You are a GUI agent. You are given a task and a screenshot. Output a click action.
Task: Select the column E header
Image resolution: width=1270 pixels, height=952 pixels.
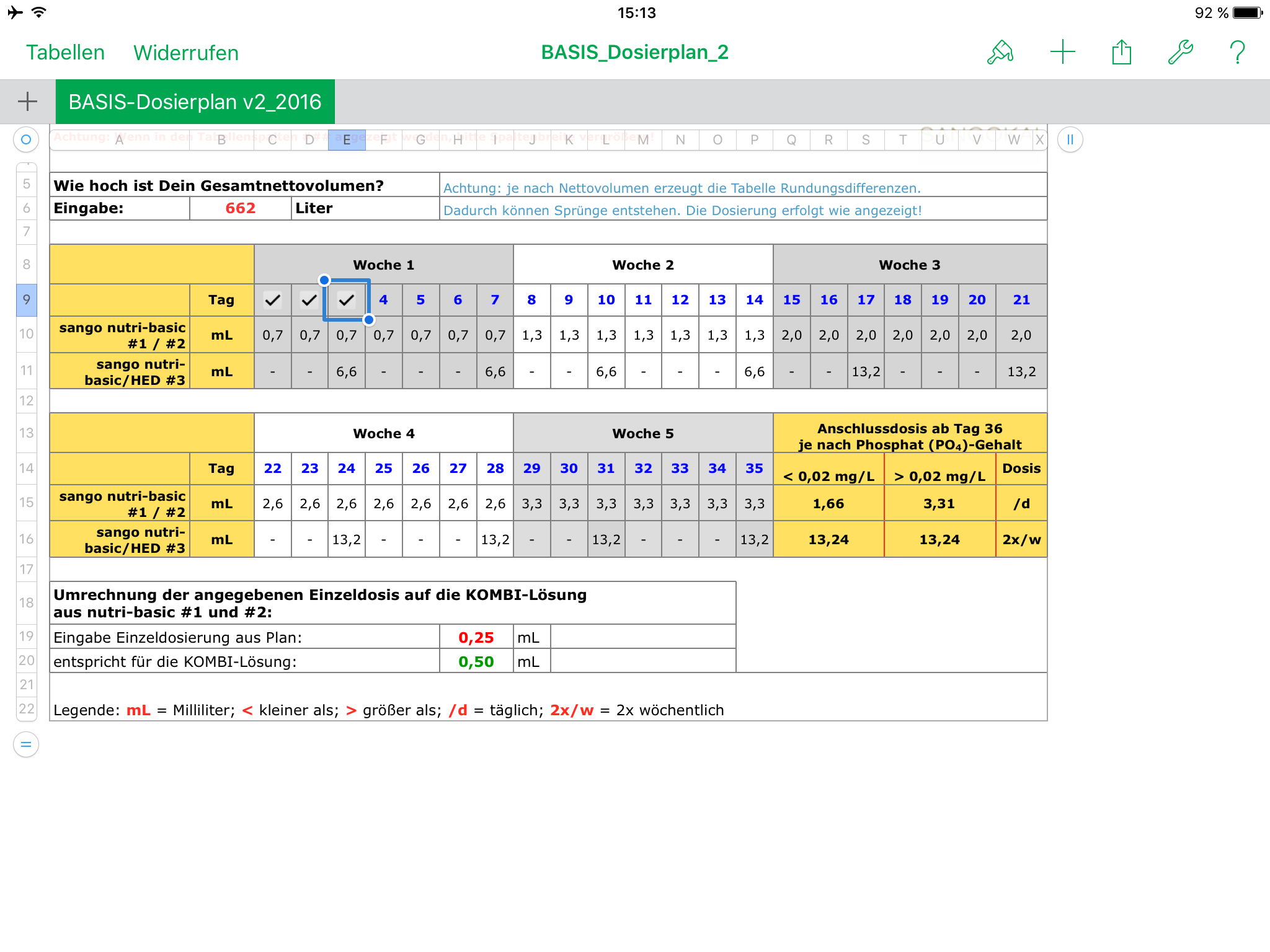point(347,140)
